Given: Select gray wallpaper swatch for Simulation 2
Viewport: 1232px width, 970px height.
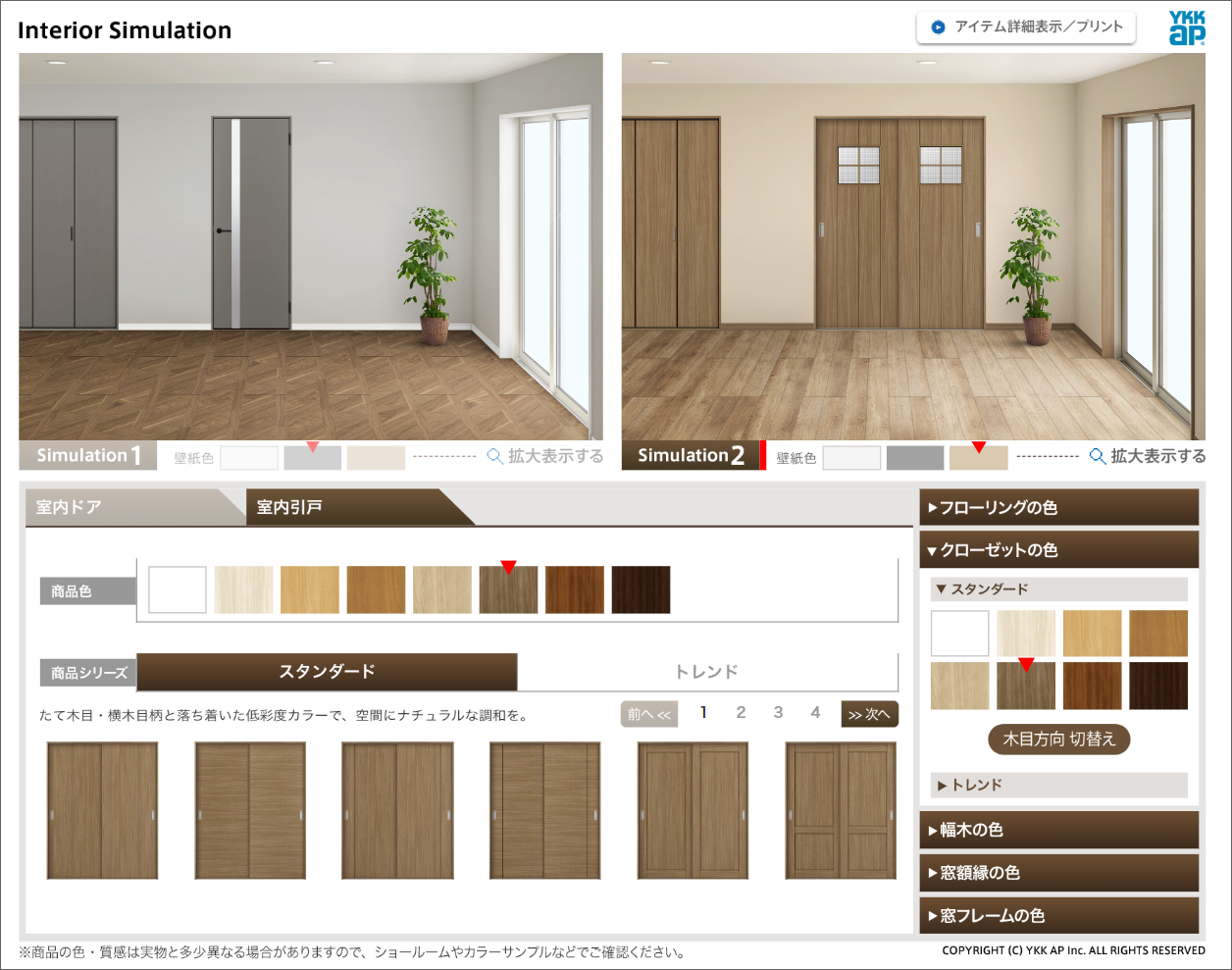Looking at the screenshot, I should 914,458.
